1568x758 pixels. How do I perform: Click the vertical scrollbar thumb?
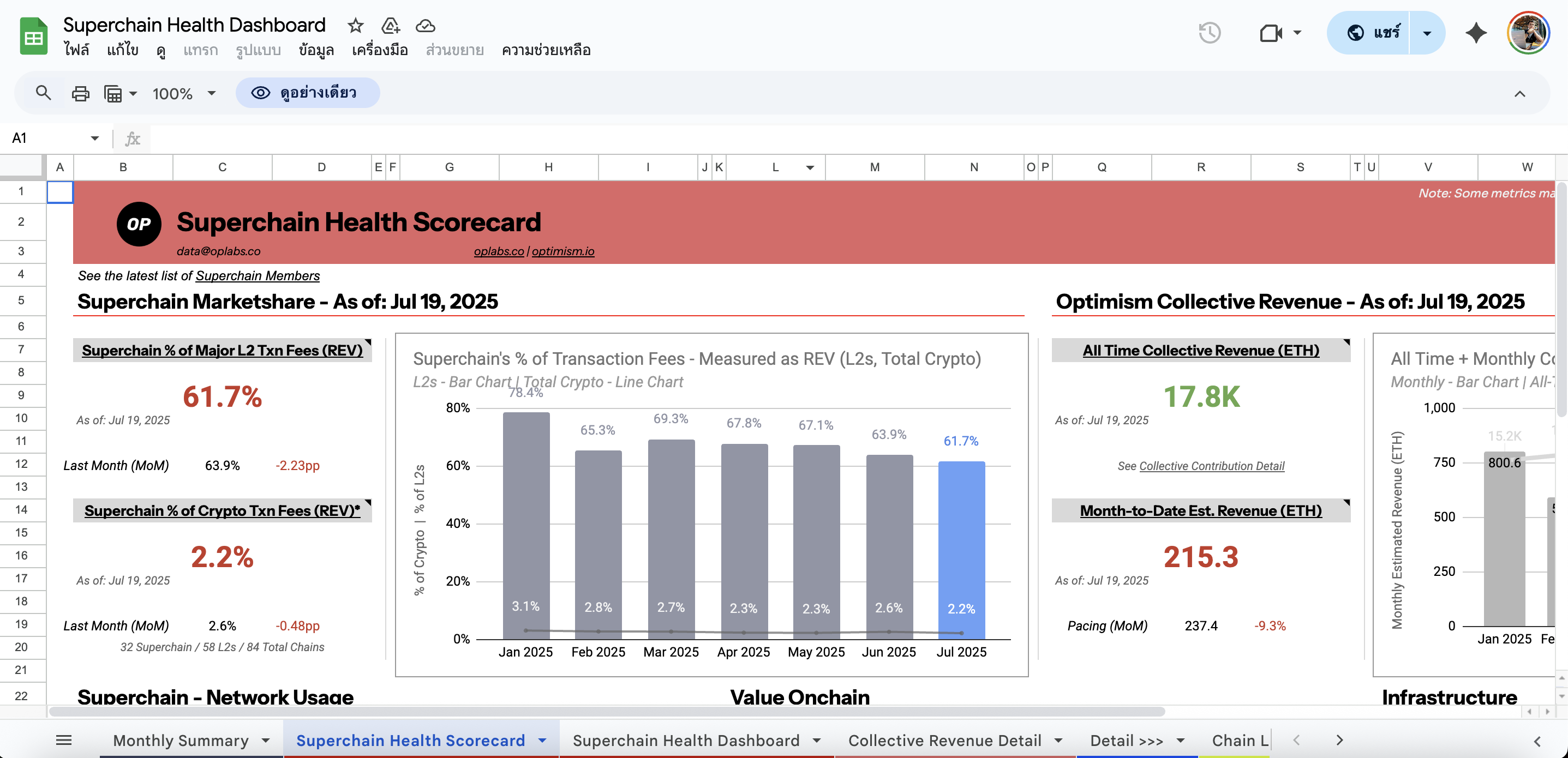point(1562,298)
